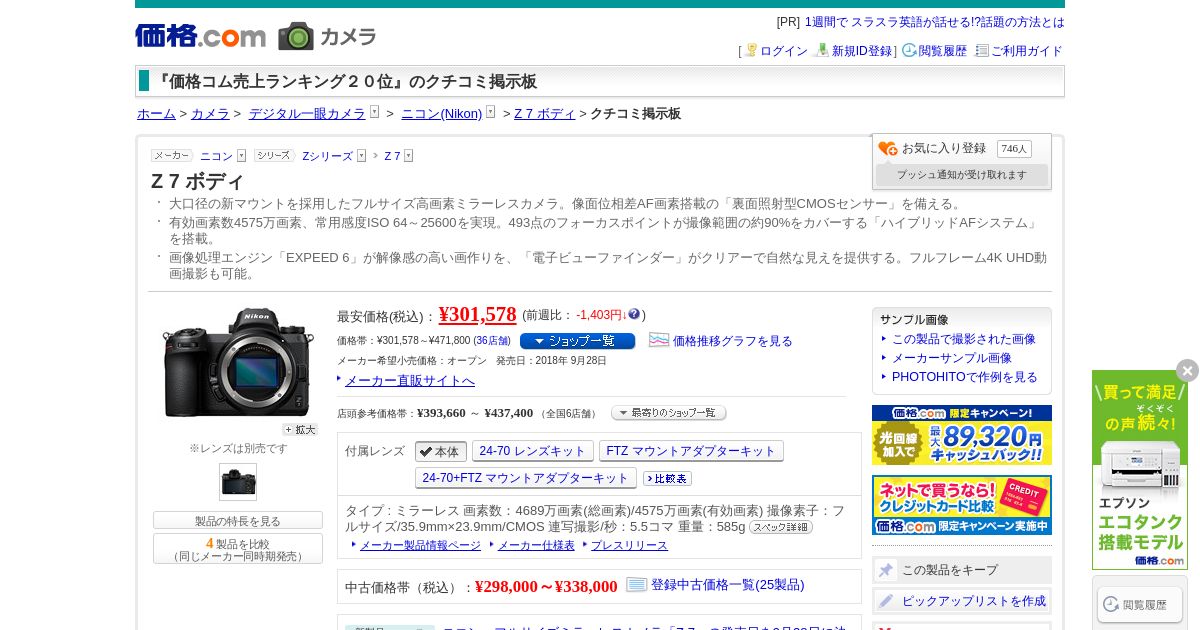Open the 閲覧履歴 link in the header
Viewport: 1200px width, 630px height.
942,51
